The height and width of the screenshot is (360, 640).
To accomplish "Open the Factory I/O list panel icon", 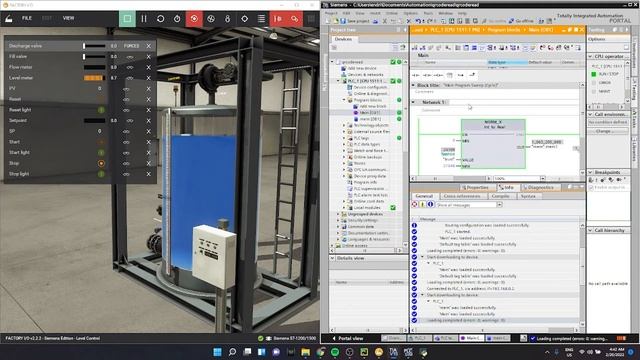I will (x=261, y=19).
